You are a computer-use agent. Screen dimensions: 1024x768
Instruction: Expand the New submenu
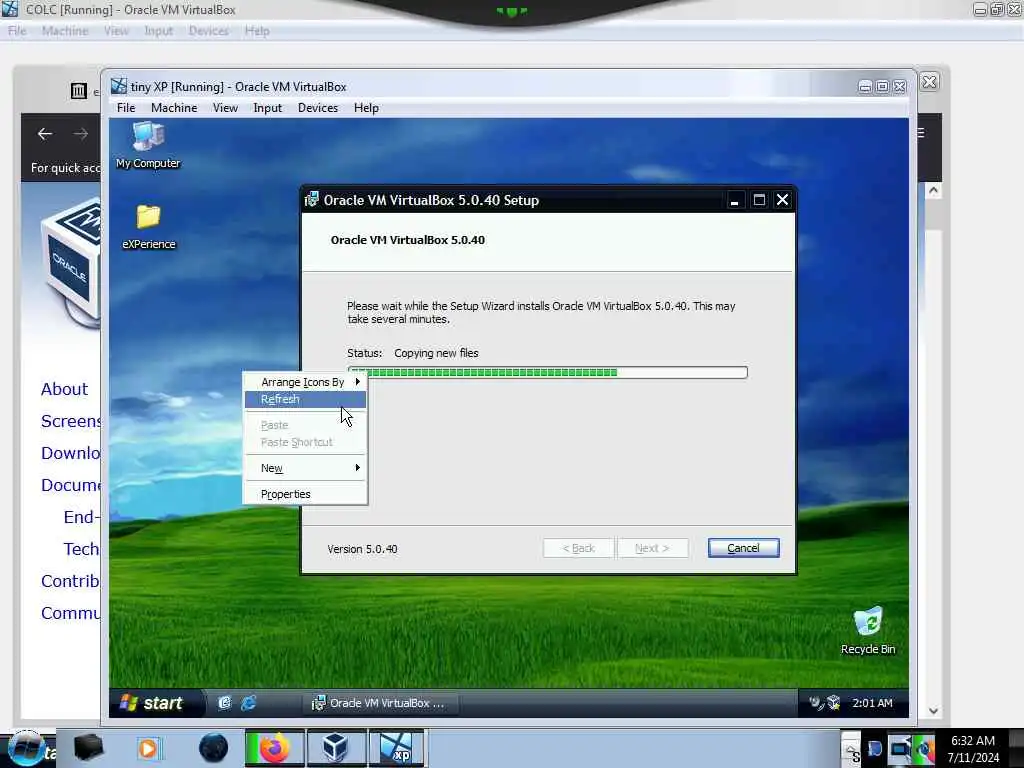pos(305,468)
